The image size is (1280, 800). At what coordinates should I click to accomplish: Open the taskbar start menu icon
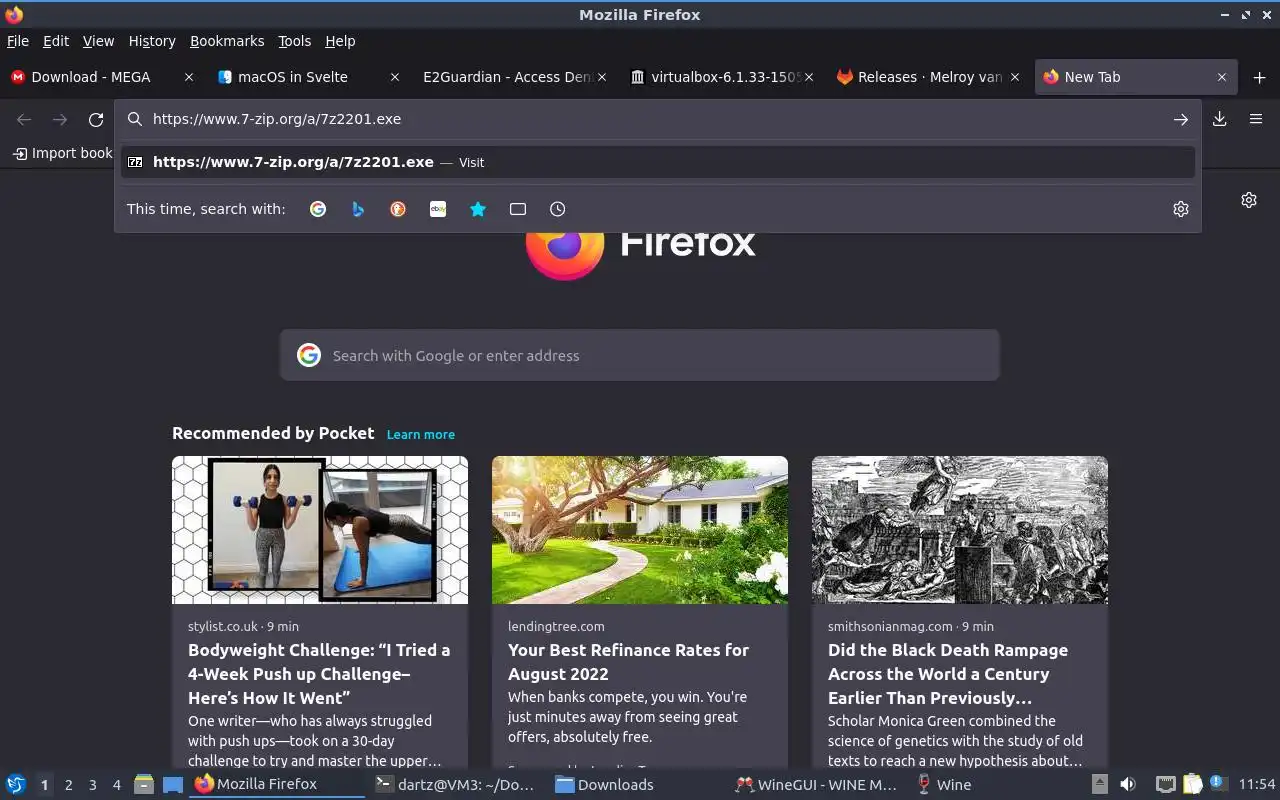coord(16,784)
